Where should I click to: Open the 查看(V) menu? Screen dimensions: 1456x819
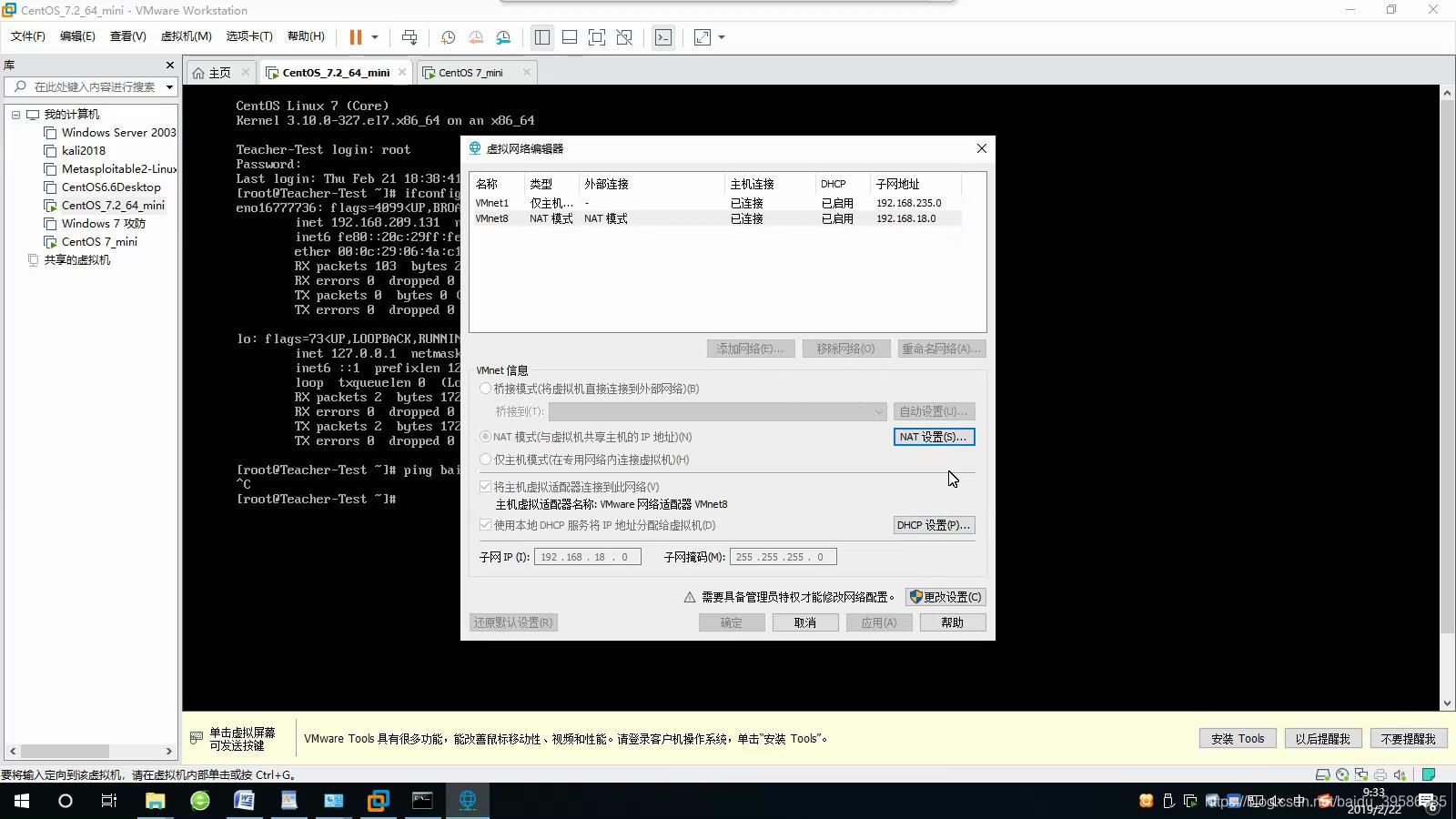(127, 36)
